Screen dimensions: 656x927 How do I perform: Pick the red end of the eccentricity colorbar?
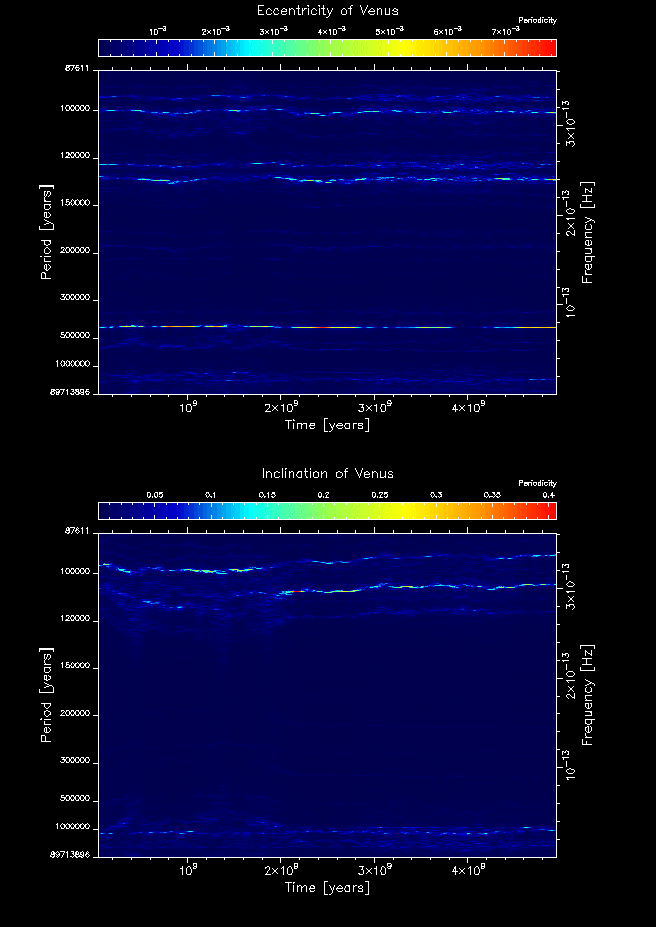click(549, 48)
